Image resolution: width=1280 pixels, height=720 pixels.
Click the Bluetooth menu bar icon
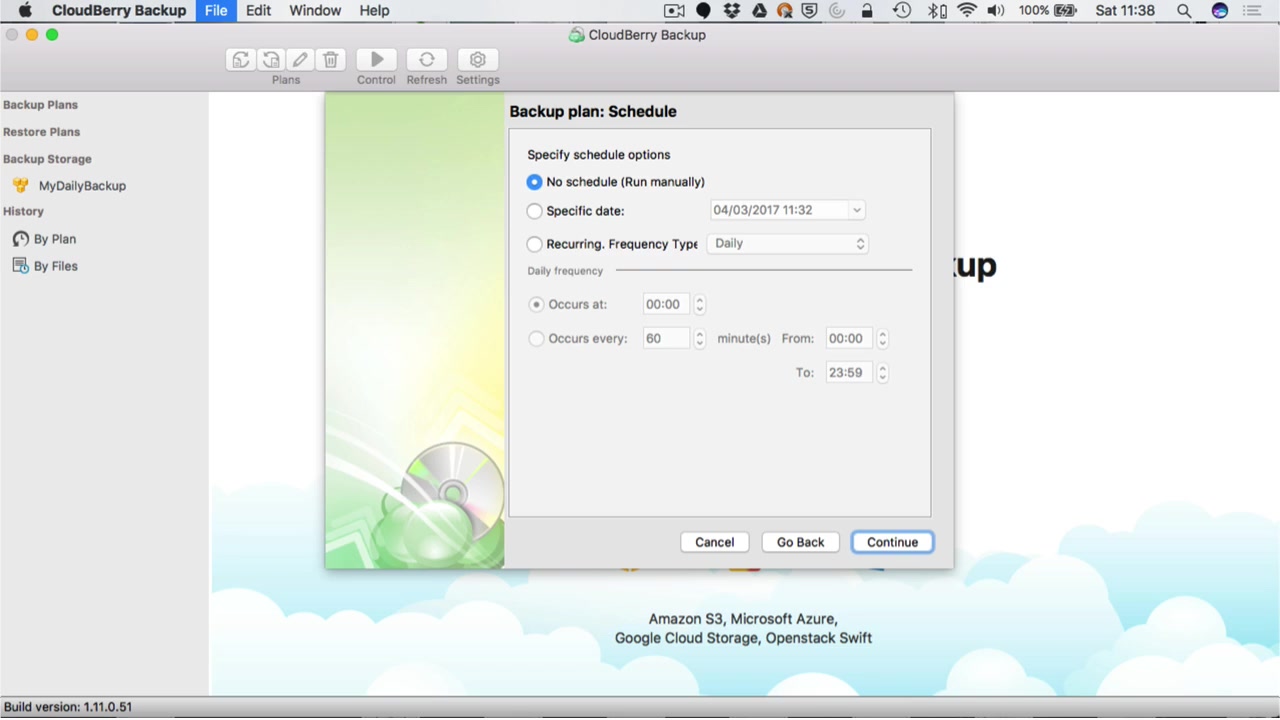tap(937, 11)
